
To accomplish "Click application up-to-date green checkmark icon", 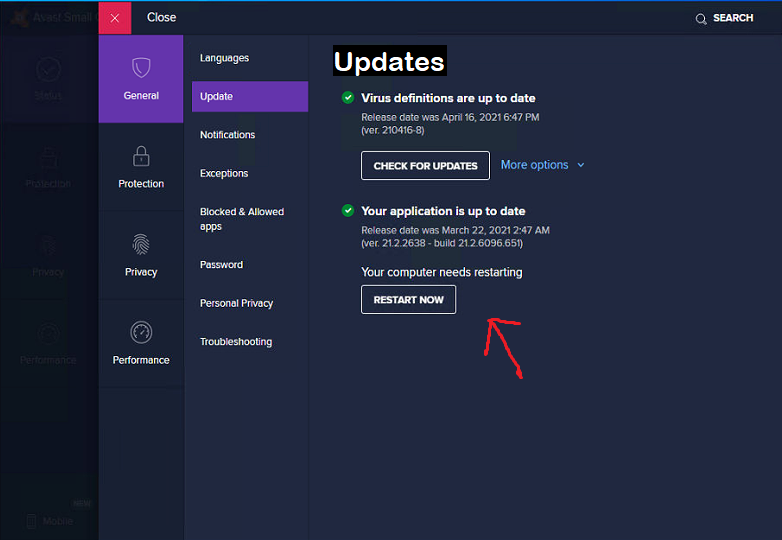I will [348, 210].
